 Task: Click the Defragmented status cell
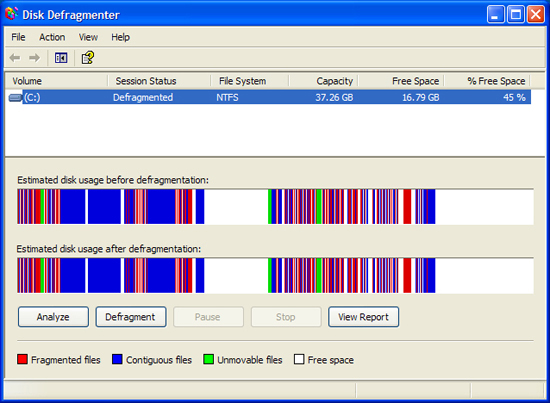pyautogui.click(x=143, y=98)
